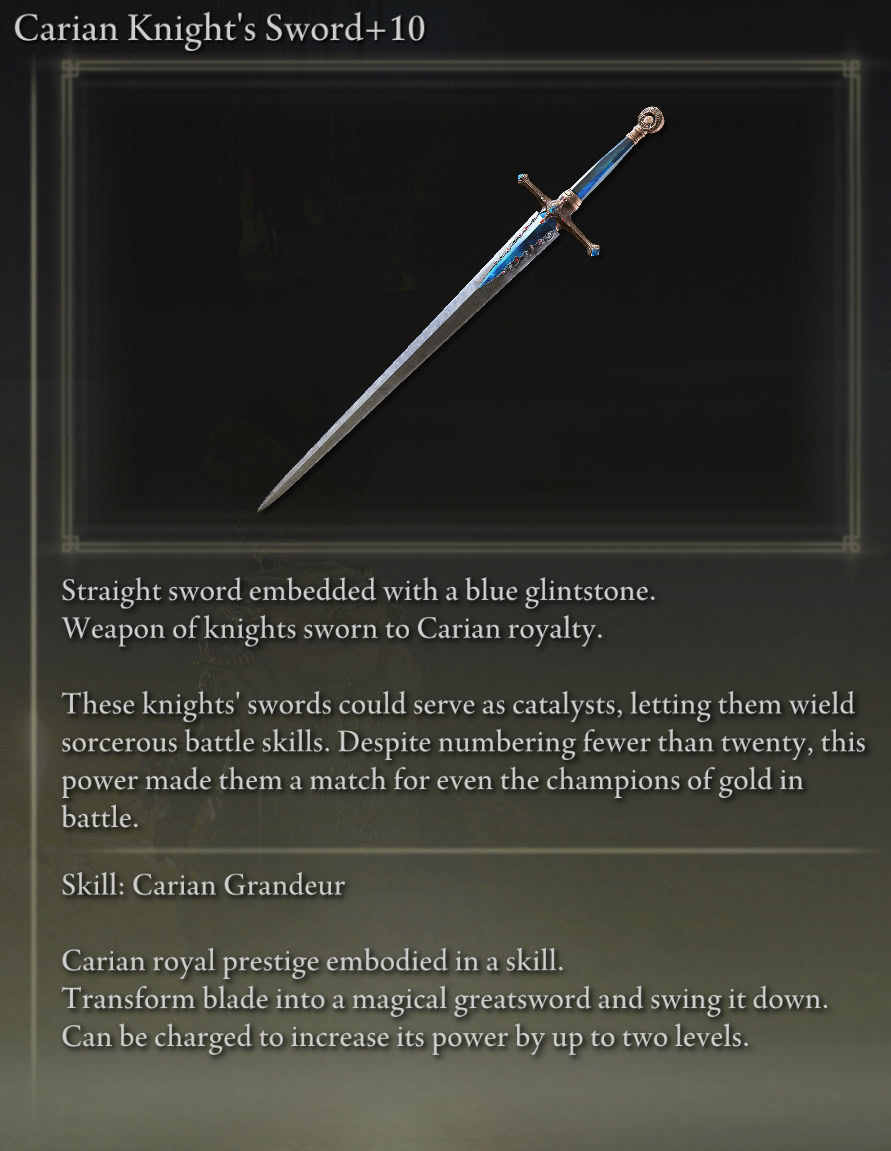Click "Carian royal prestige embodied in a skill" text

tap(313, 961)
